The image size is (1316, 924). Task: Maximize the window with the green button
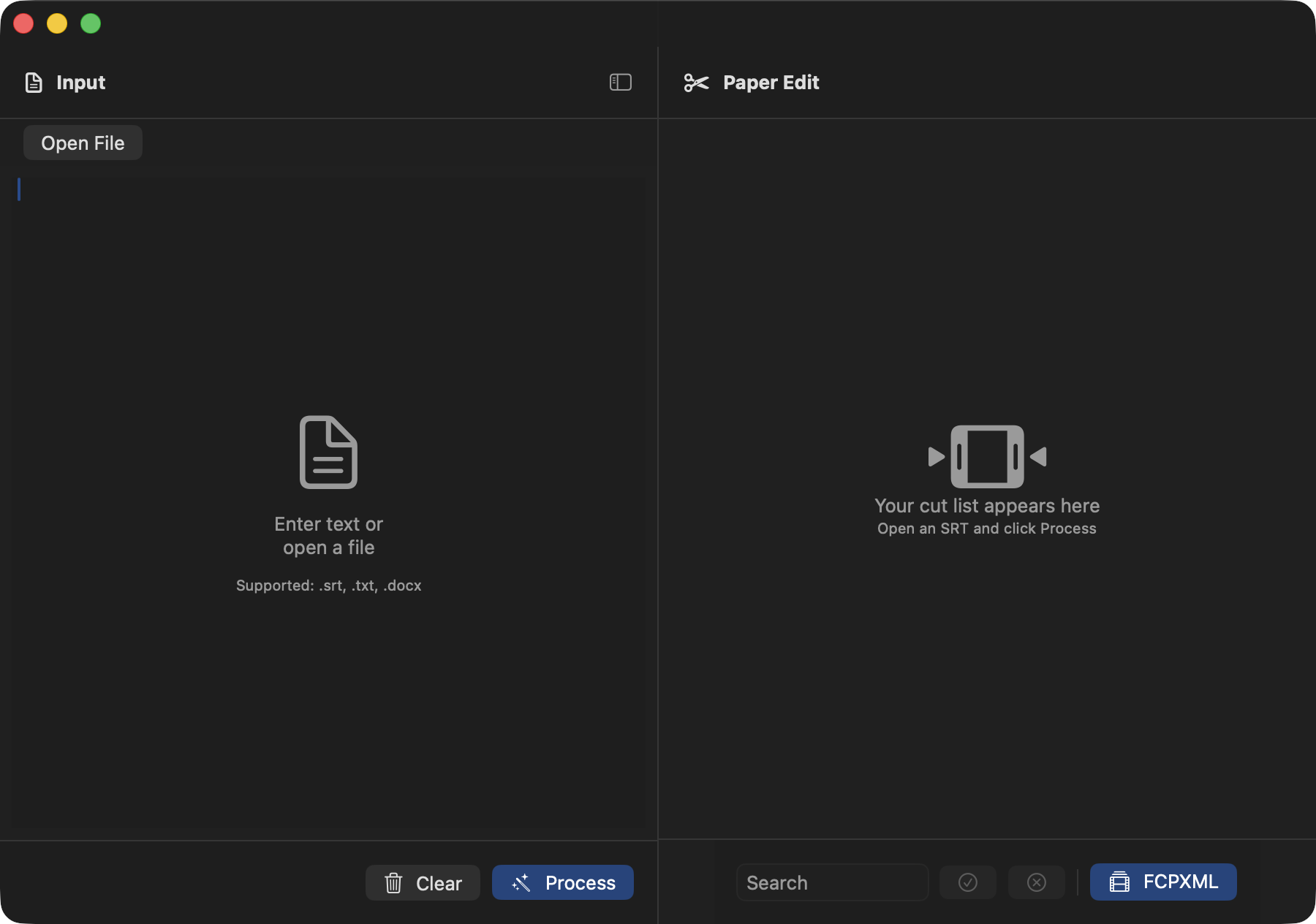click(91, 23)
